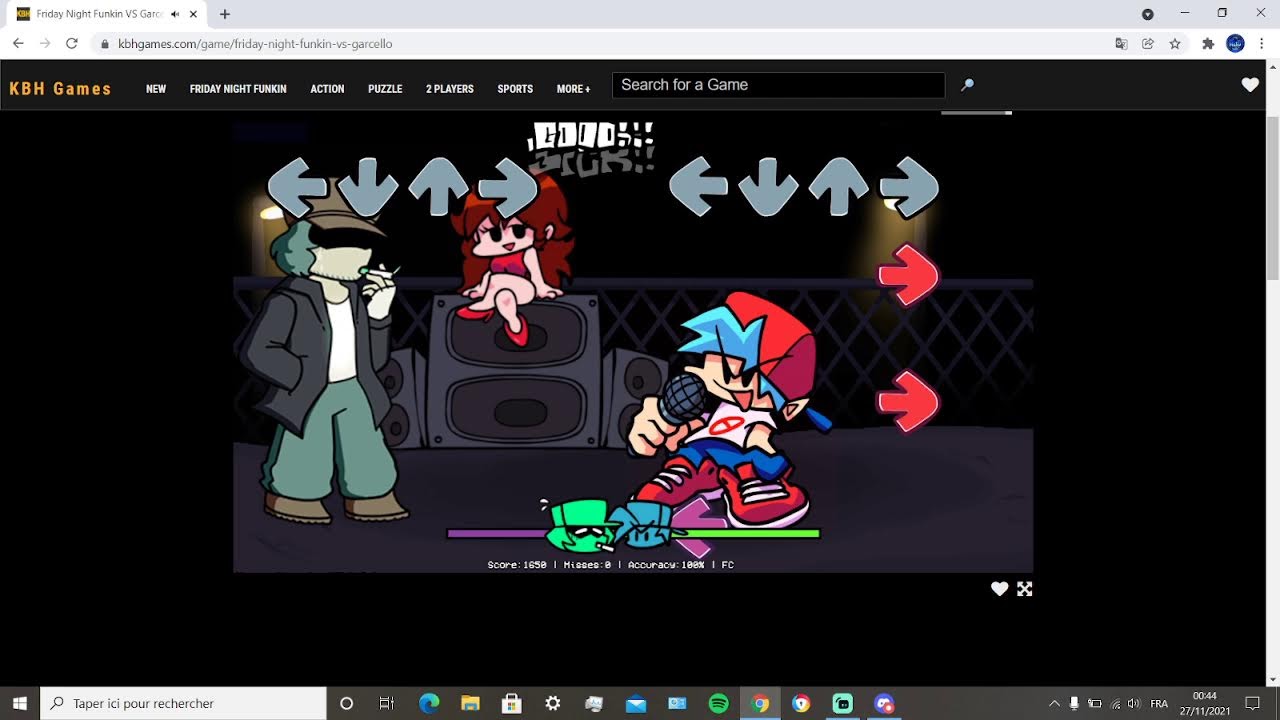
Task: Open Task View on the taskbar
Action: pos(387,703)
